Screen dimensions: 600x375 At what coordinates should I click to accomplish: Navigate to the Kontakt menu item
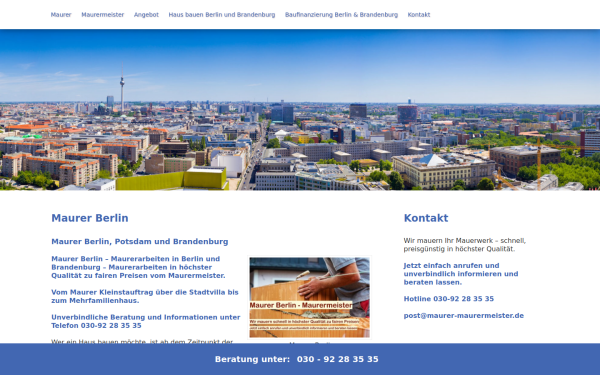pyautogui.click(x=419, y=15)
